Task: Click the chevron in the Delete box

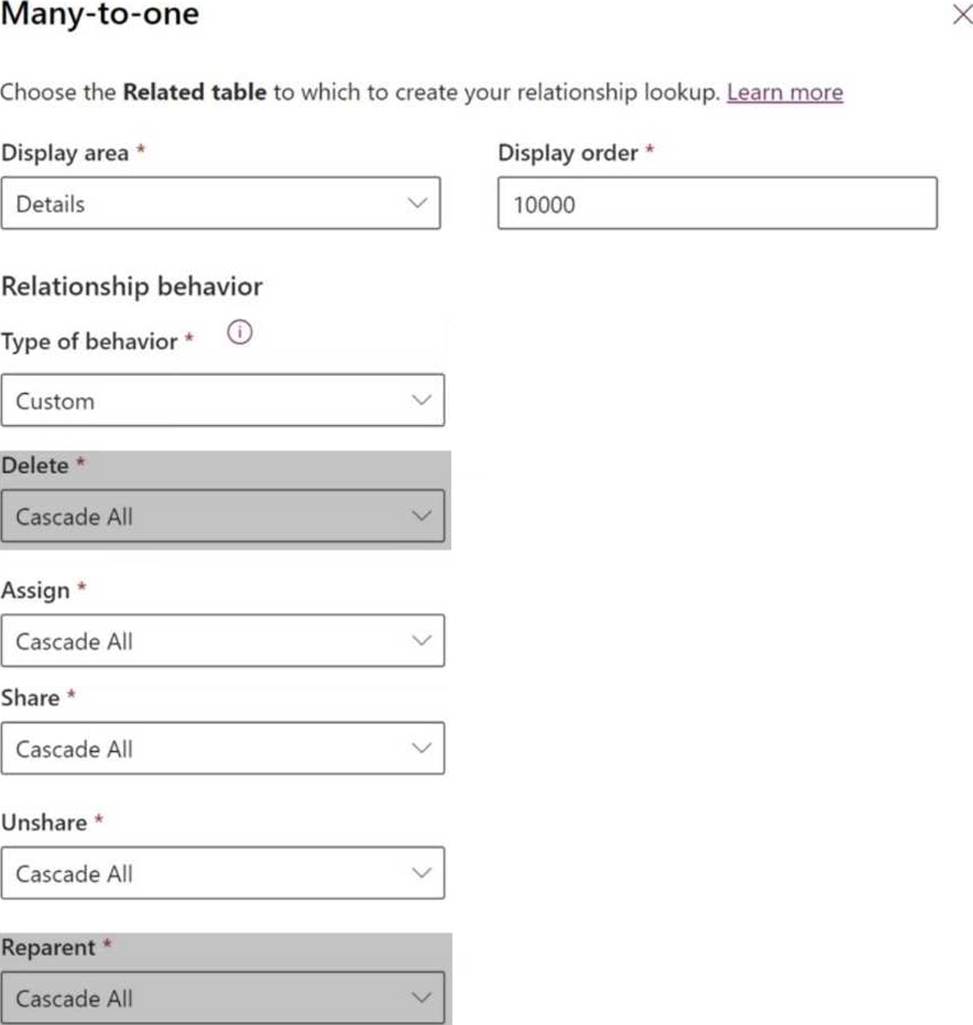Action: coord(422,516)
